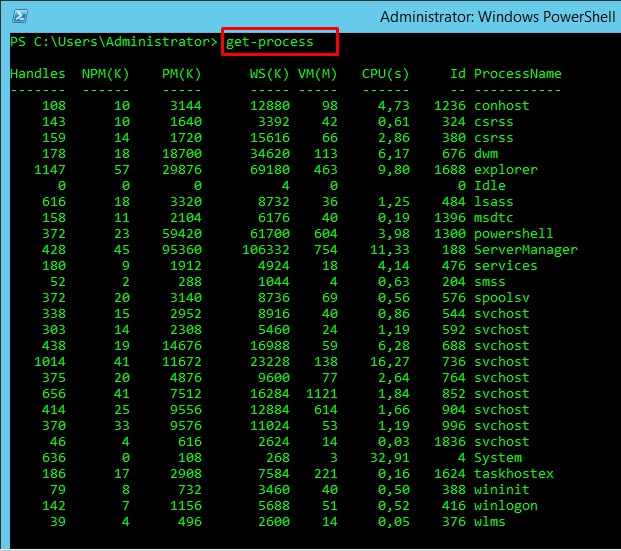Click the 'Administrator: Windows PowerShell' window title
Screen dimensions: 621x551
[497, 17]
